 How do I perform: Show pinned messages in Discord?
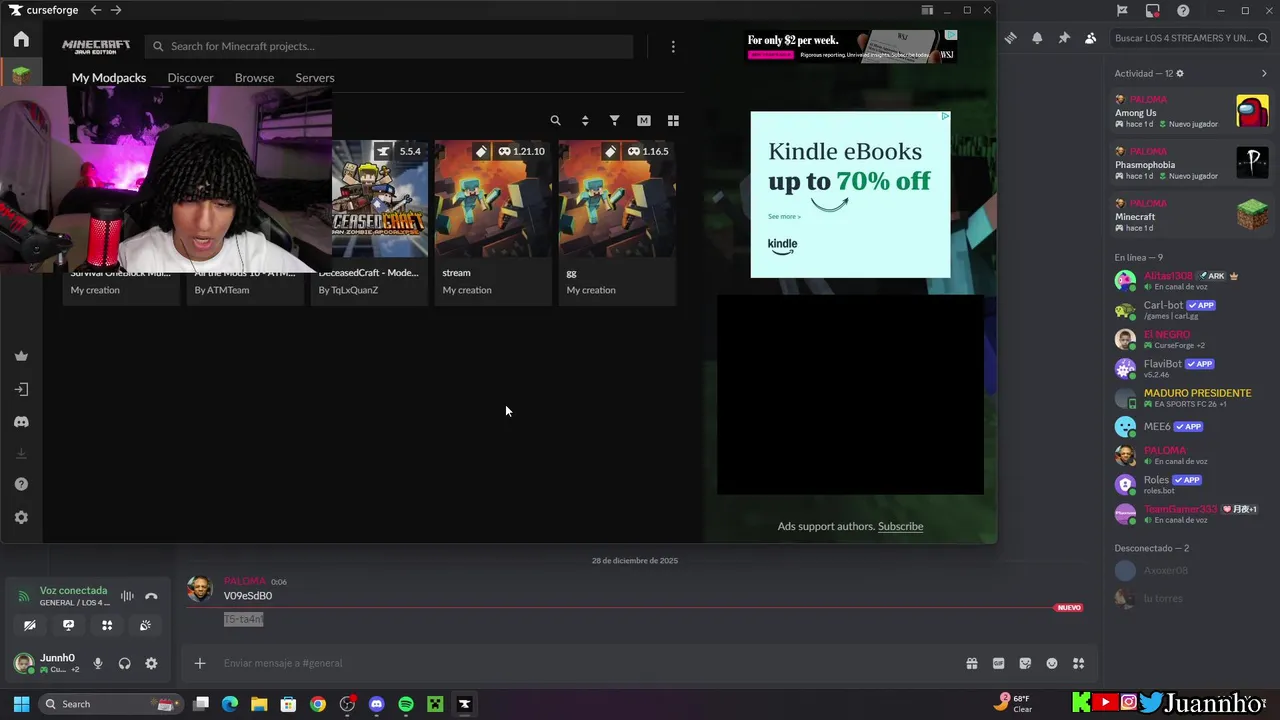[1064, 38]
